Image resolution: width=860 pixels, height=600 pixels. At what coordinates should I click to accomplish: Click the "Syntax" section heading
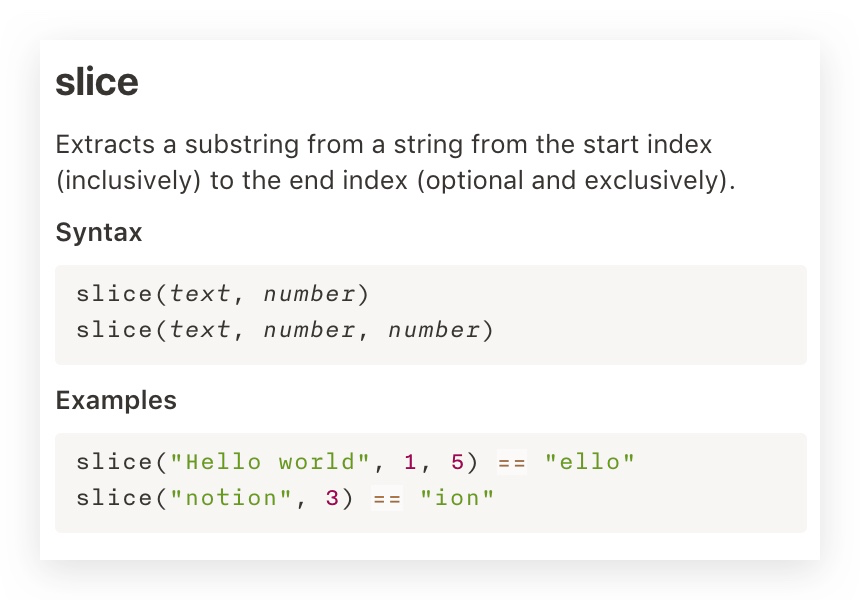[x=99, y=232]
